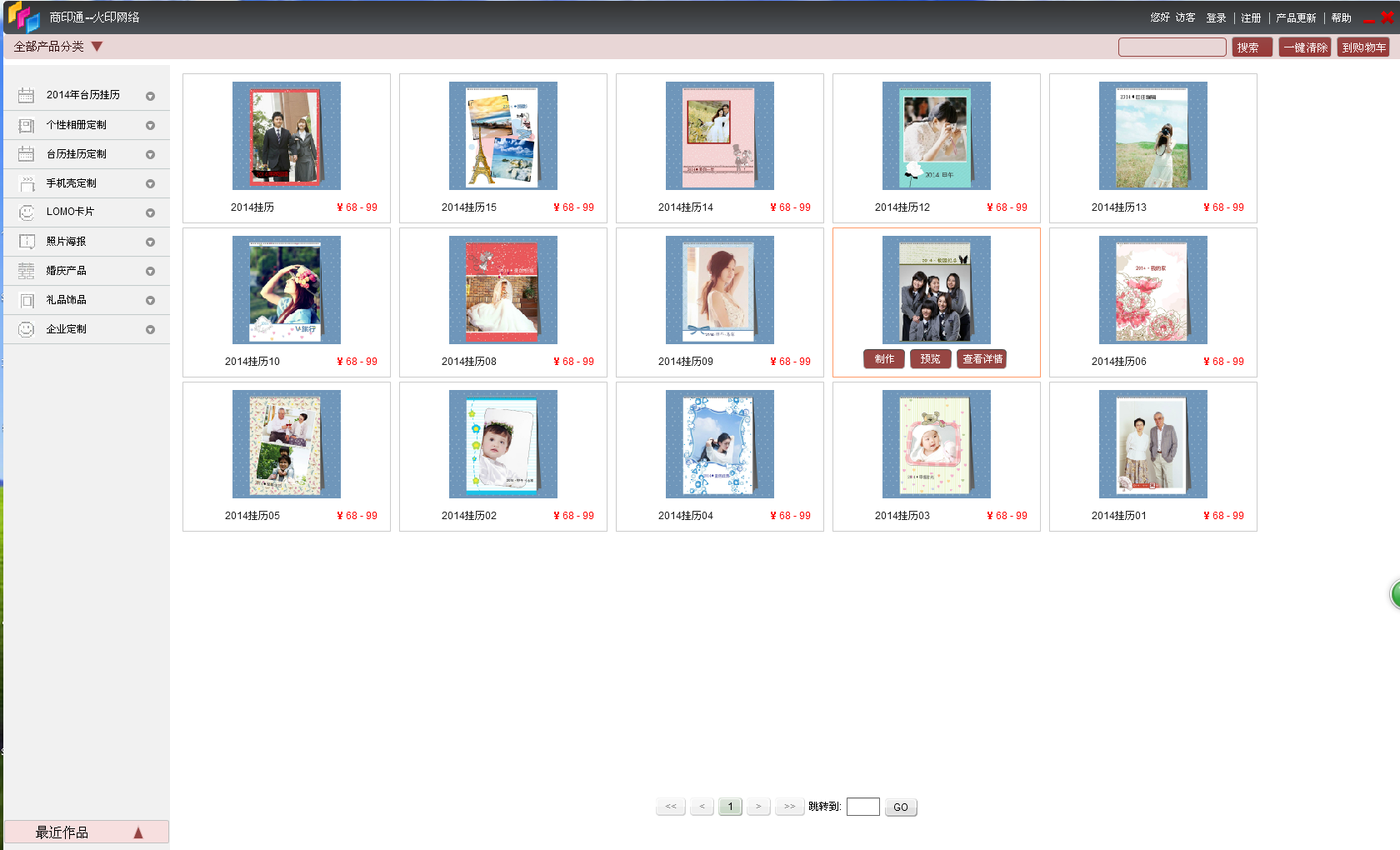Screen dimensions: 1400x850
Task: Open the 2014挂历02 baby thumbnail
Action: [503, 444]
